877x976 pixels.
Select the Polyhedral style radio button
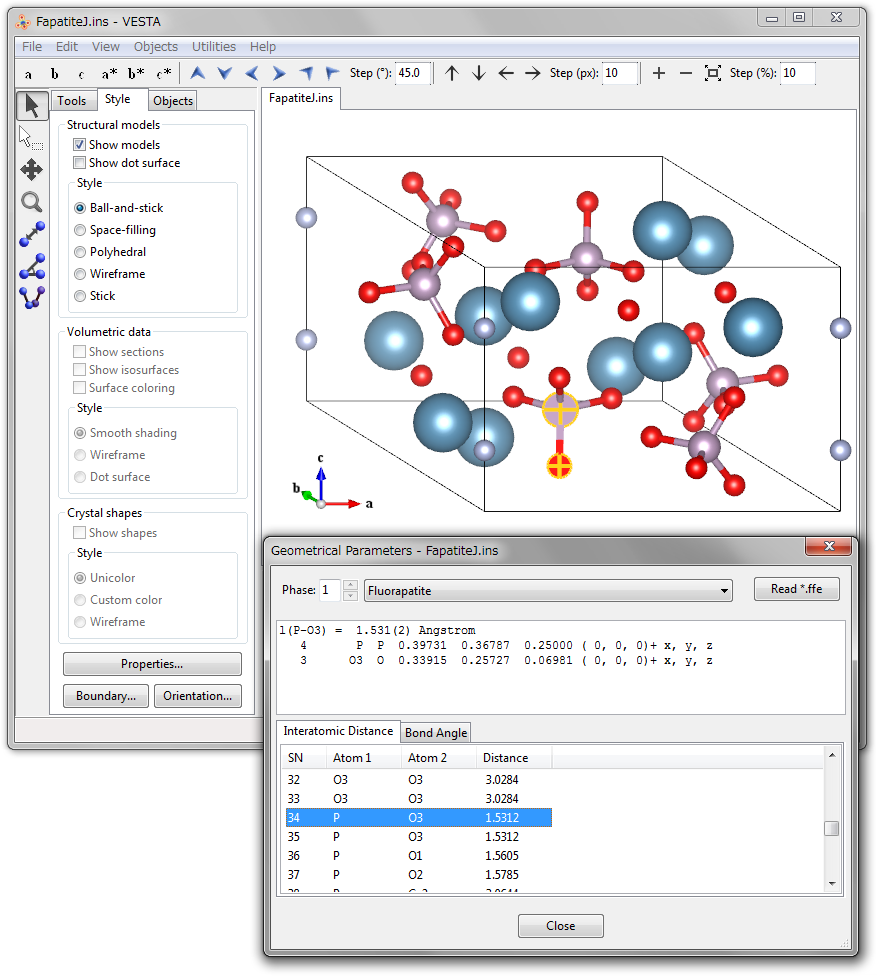pyautogui.click(x=80, y=252)
